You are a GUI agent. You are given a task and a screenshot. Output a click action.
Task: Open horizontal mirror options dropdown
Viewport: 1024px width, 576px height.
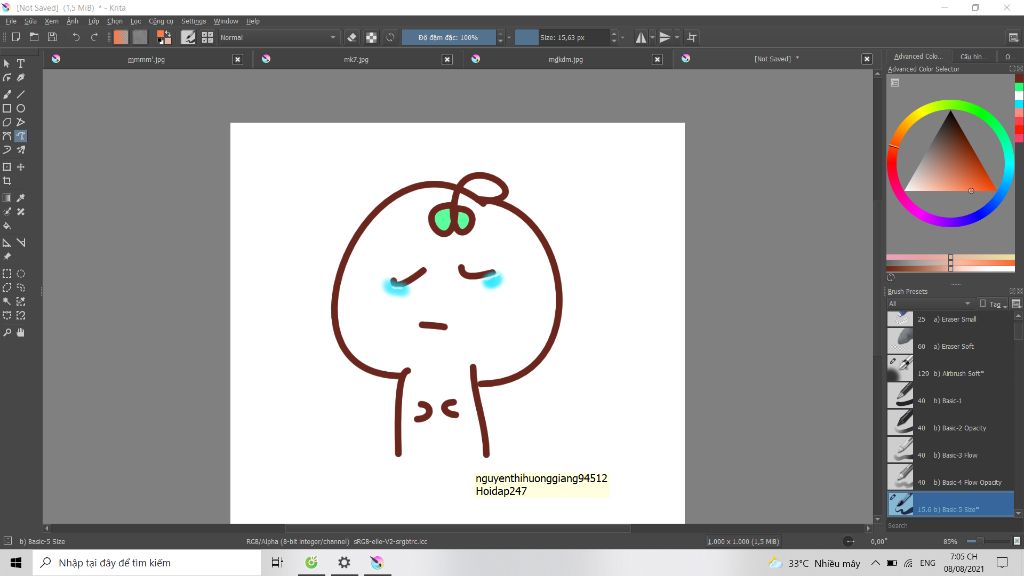pos(652,37)
